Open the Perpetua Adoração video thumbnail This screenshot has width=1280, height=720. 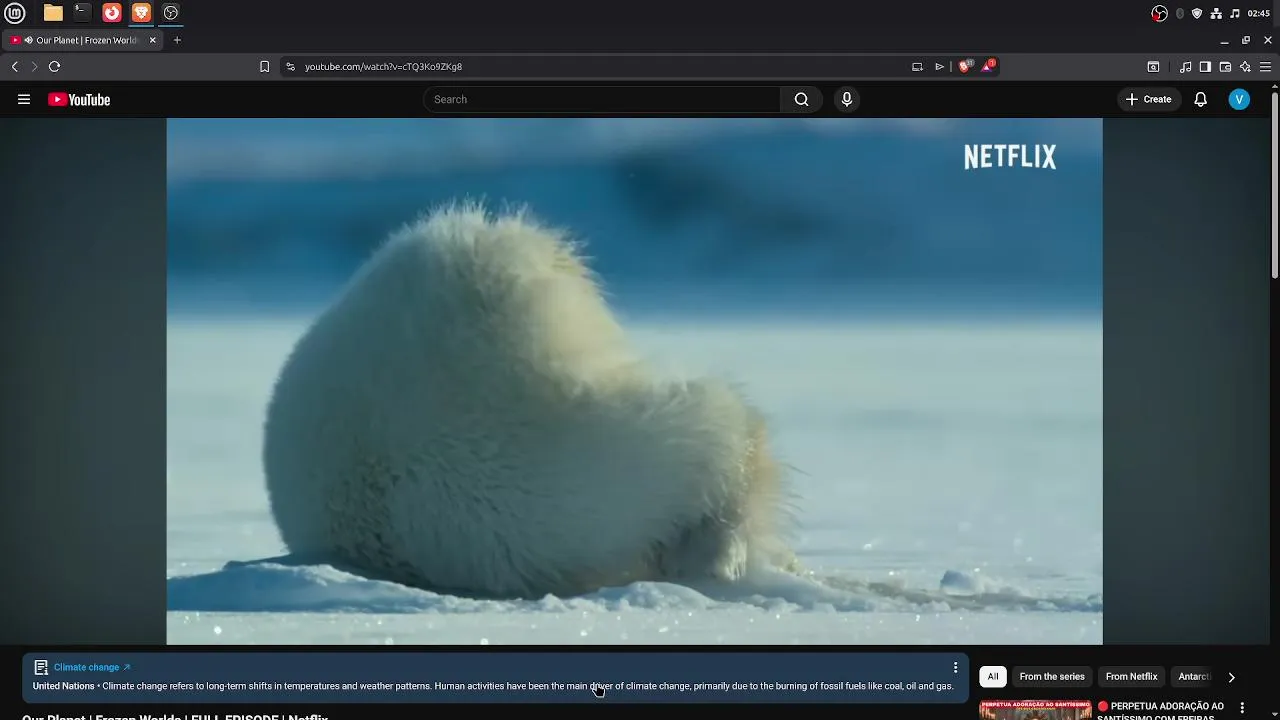[1035, 710]
